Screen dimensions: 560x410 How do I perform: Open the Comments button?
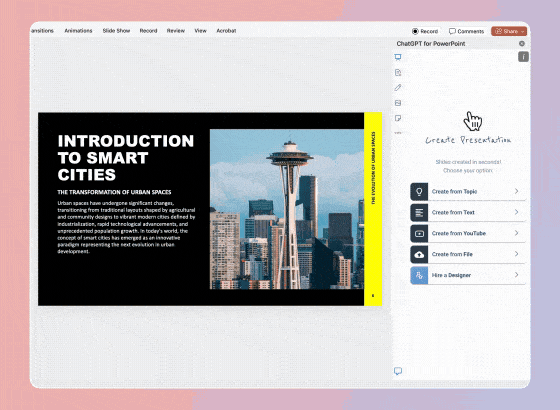point(466,31)
